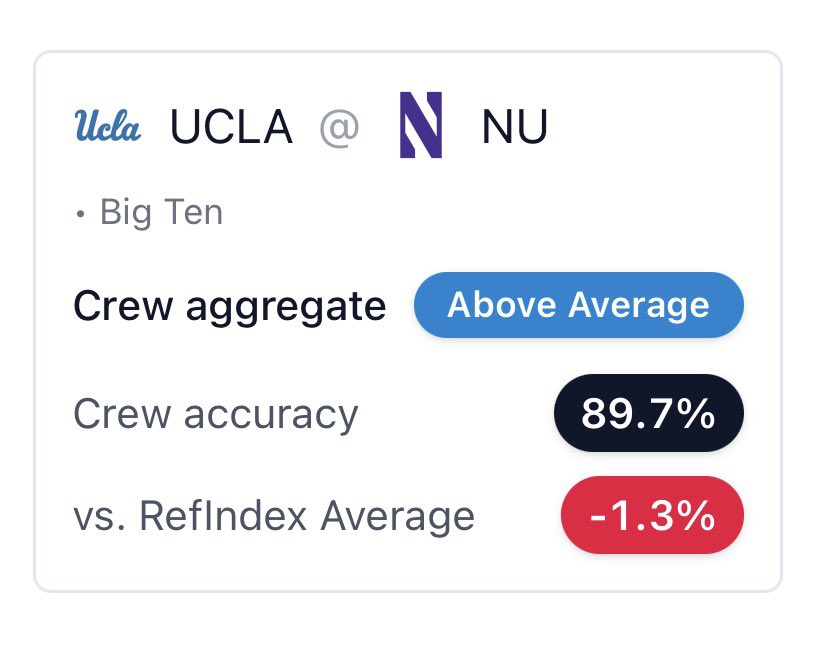Viewport: 824px width, 665px height.
Task: Click the red -1.3% pill
Action: pyautogui.click(x=652, y=515)
